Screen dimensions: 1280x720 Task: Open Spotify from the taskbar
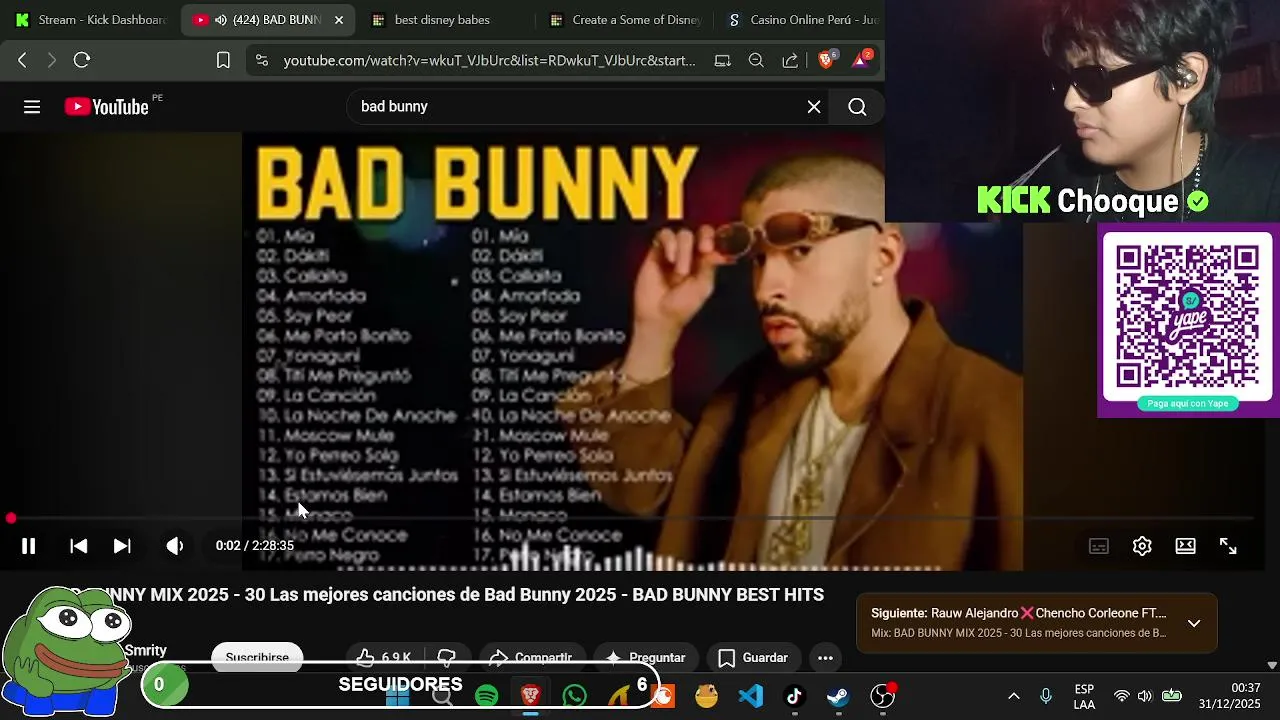pos(487,695)
